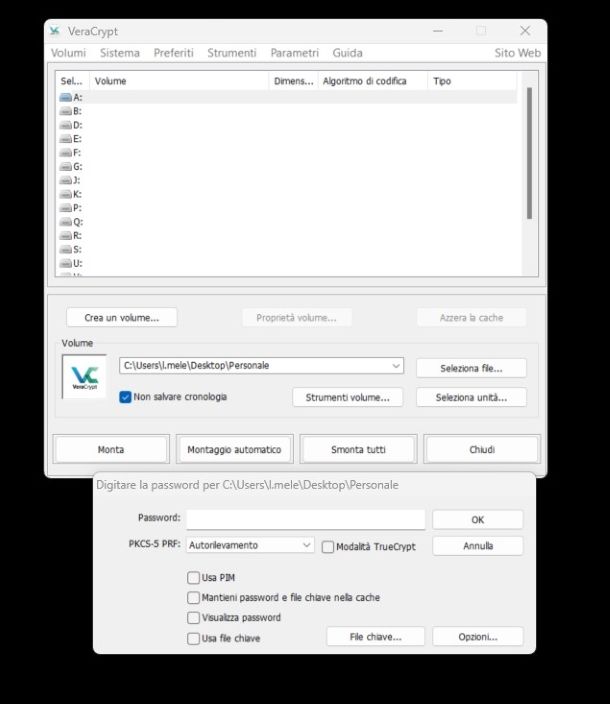Select the E: drive slot icon
Screen dimensions: 610x704
coord(66,139)
